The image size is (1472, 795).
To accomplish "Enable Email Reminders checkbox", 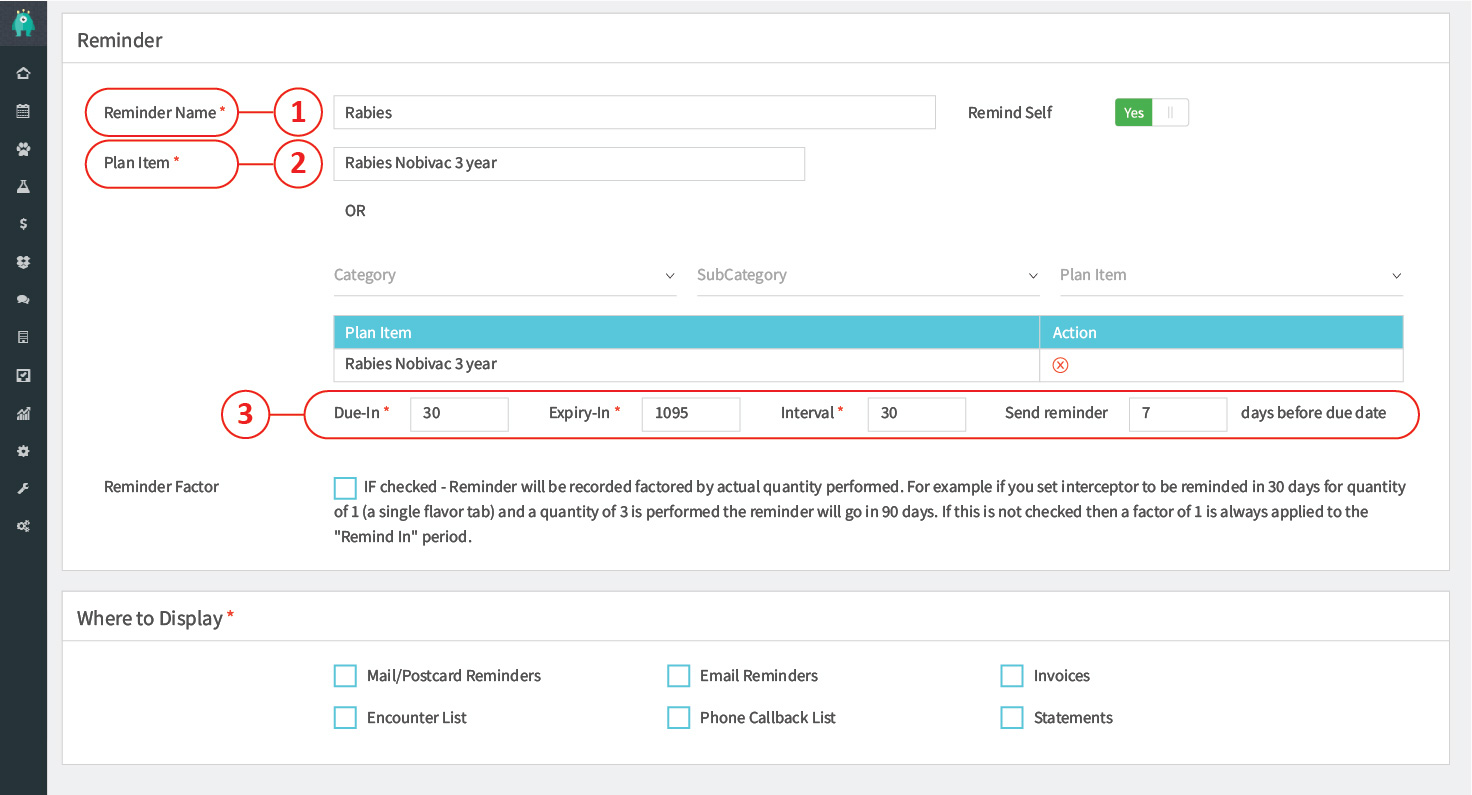I will click(x=678, y=676).
